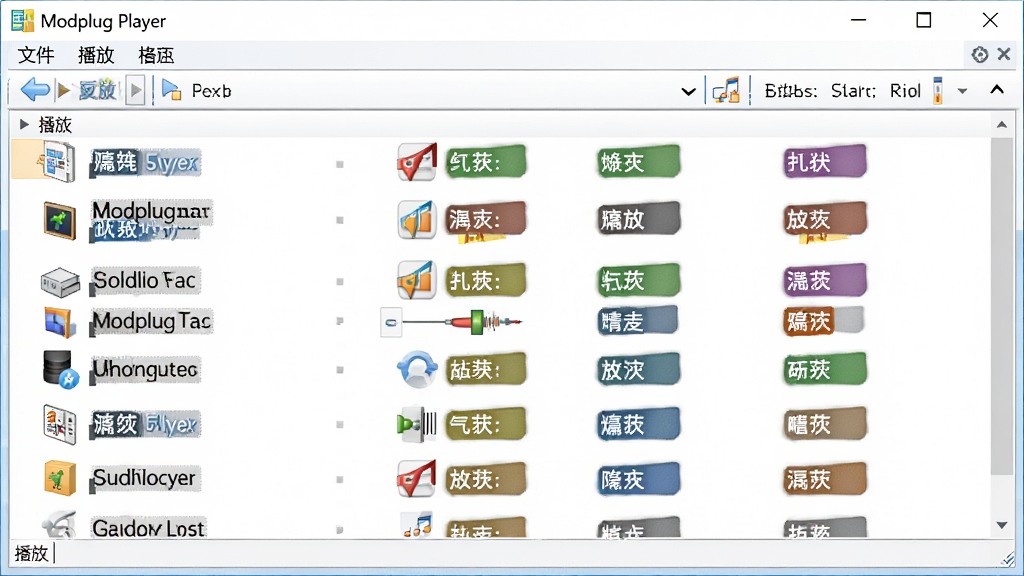The height and width of the screenshot is (576, 1024).
Task: Click the "Start:" label in the toolbar
Action: point(853,91)
